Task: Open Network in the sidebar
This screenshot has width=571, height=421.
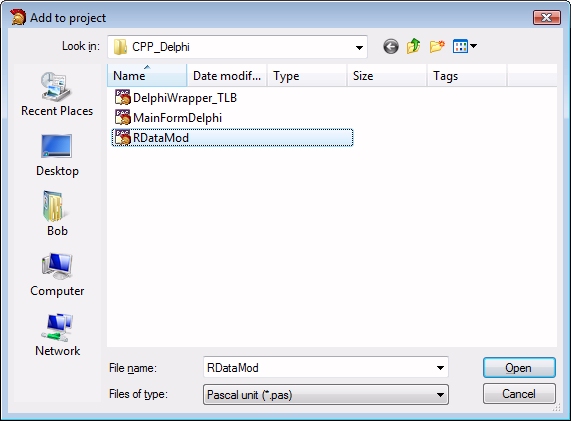Action: point(57,335)
